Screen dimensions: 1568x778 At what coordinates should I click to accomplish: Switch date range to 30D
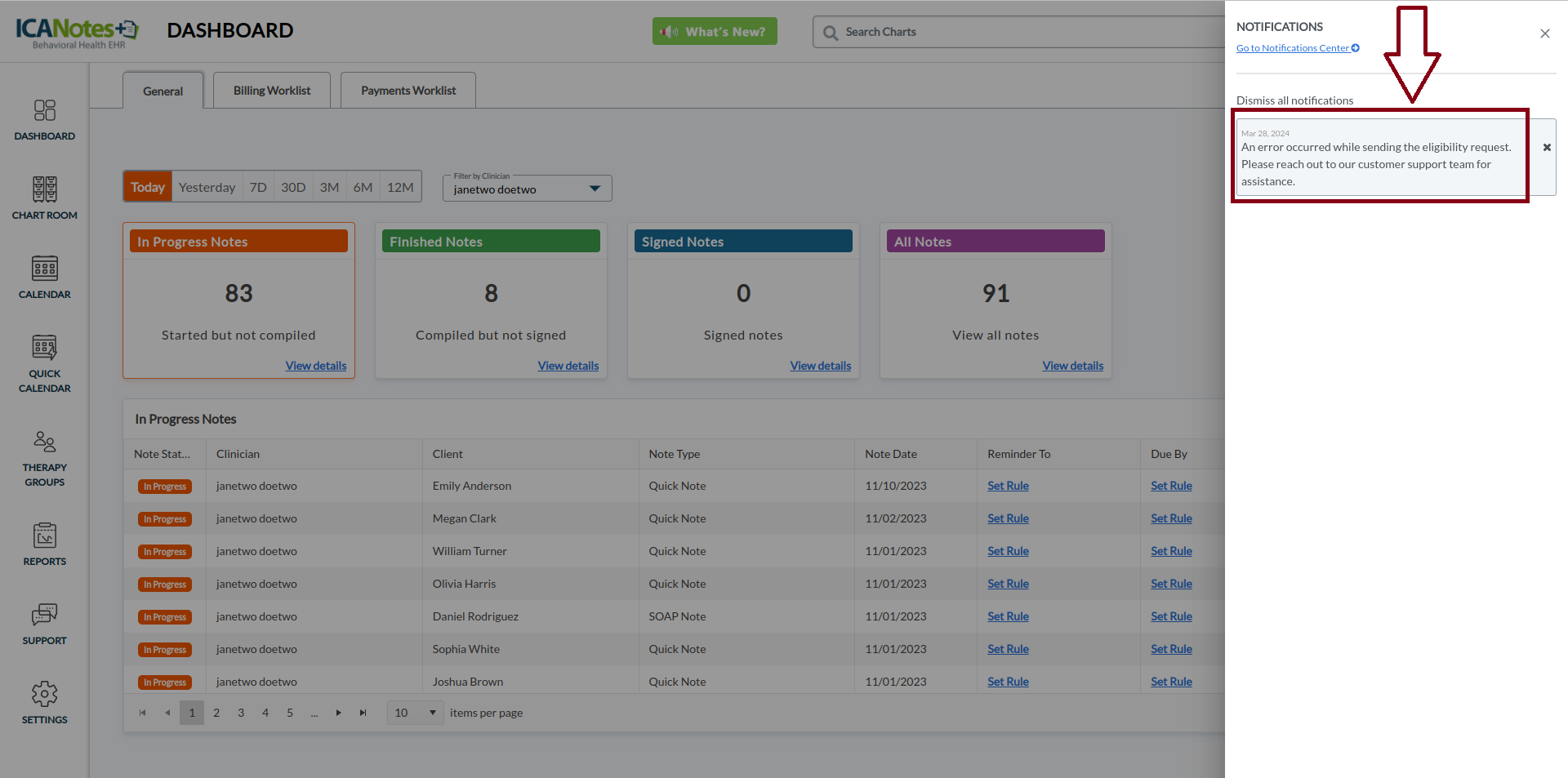point(293,187)
